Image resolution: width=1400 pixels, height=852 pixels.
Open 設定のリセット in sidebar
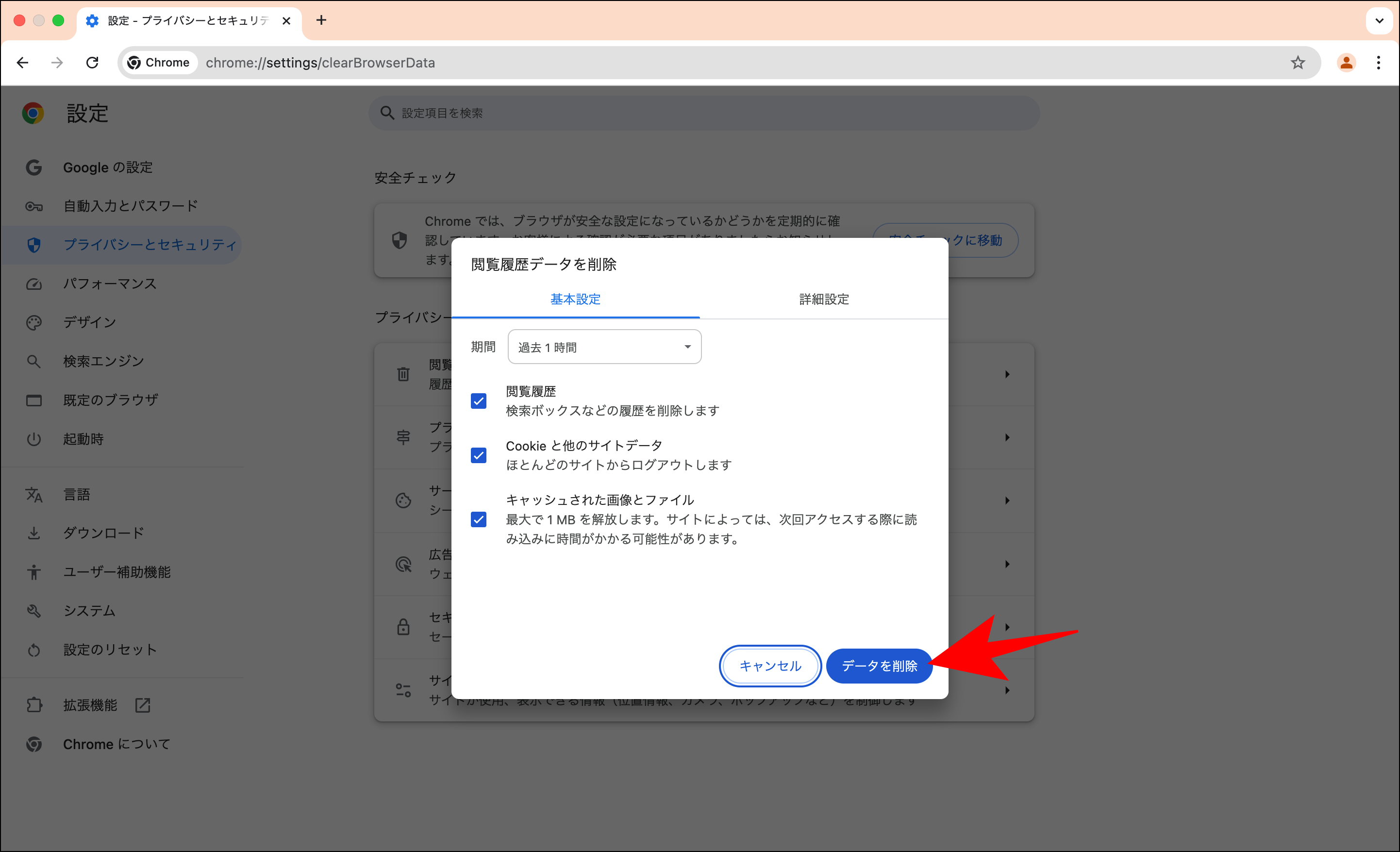point(122,650)
